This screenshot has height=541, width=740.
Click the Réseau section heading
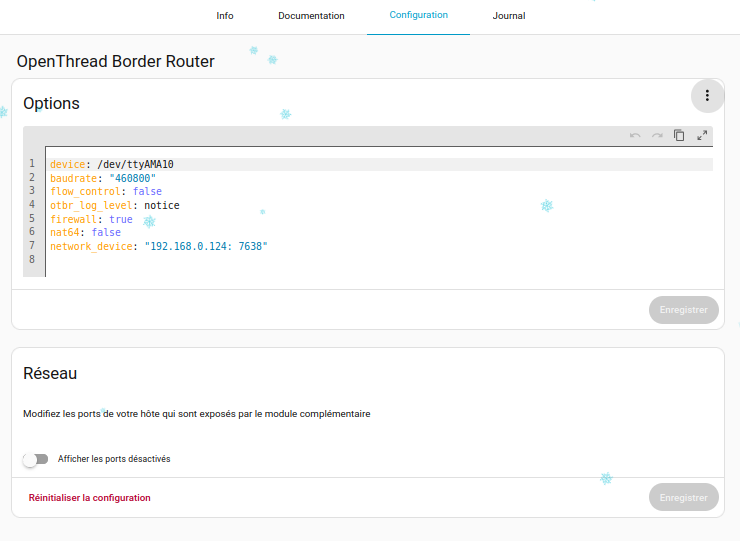click(x=50, y=373)
